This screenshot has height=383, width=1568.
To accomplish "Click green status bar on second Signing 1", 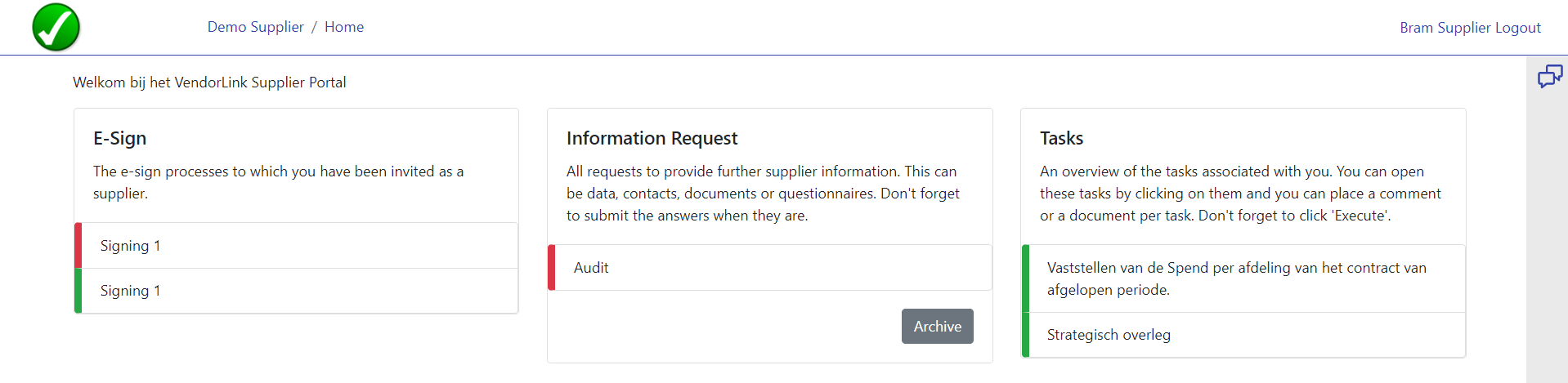I will [78, 291].
